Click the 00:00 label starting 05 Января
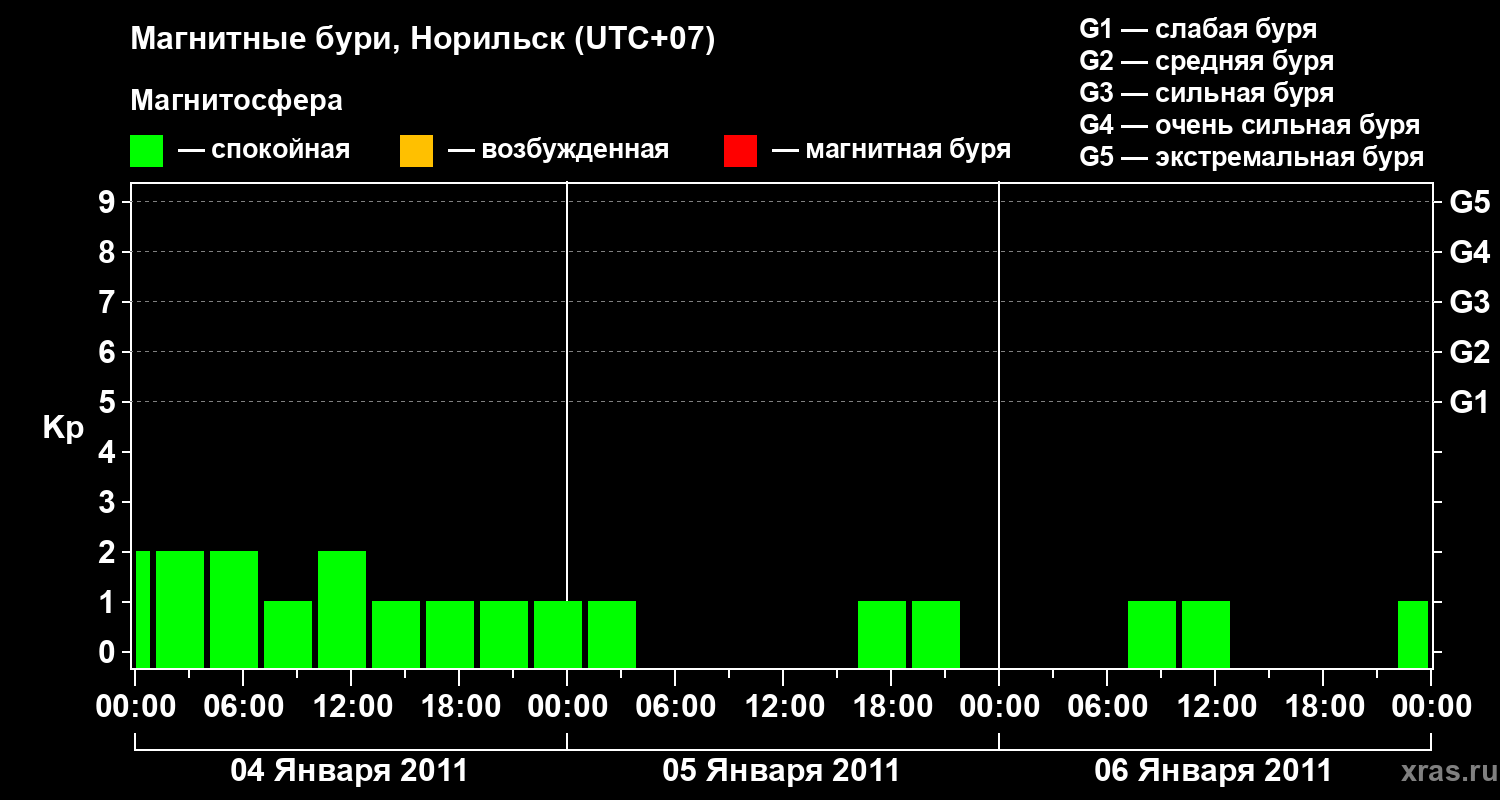 pyautogui.click(x=567, y=707)
